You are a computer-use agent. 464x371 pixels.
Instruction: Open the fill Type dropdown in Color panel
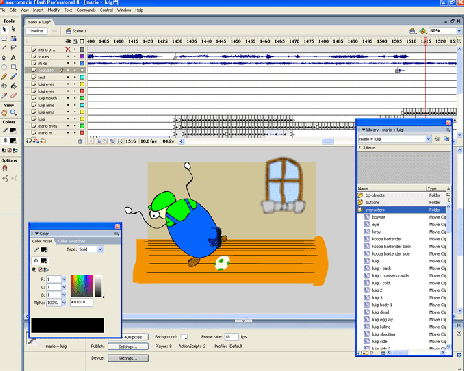click(x=101, y=249)
